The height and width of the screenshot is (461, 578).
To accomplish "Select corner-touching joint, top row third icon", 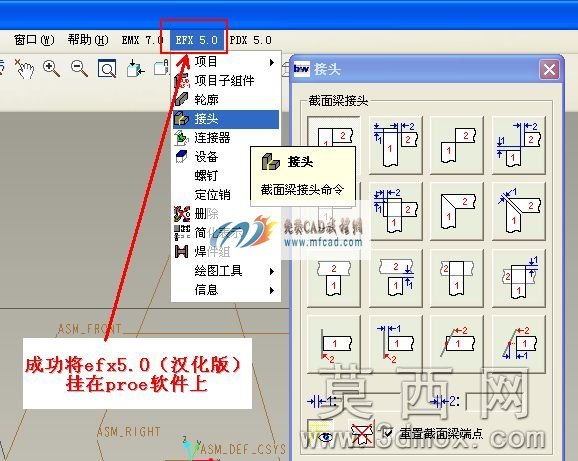I will [x=457, y=145].
